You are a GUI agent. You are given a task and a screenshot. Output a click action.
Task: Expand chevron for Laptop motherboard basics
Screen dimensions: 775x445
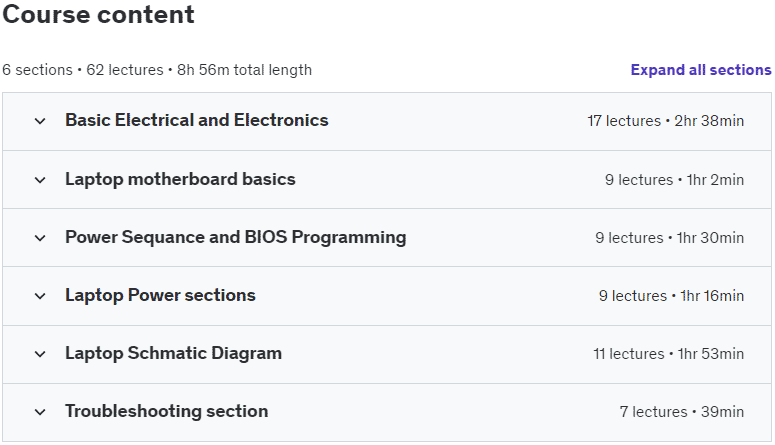[40, 180]
